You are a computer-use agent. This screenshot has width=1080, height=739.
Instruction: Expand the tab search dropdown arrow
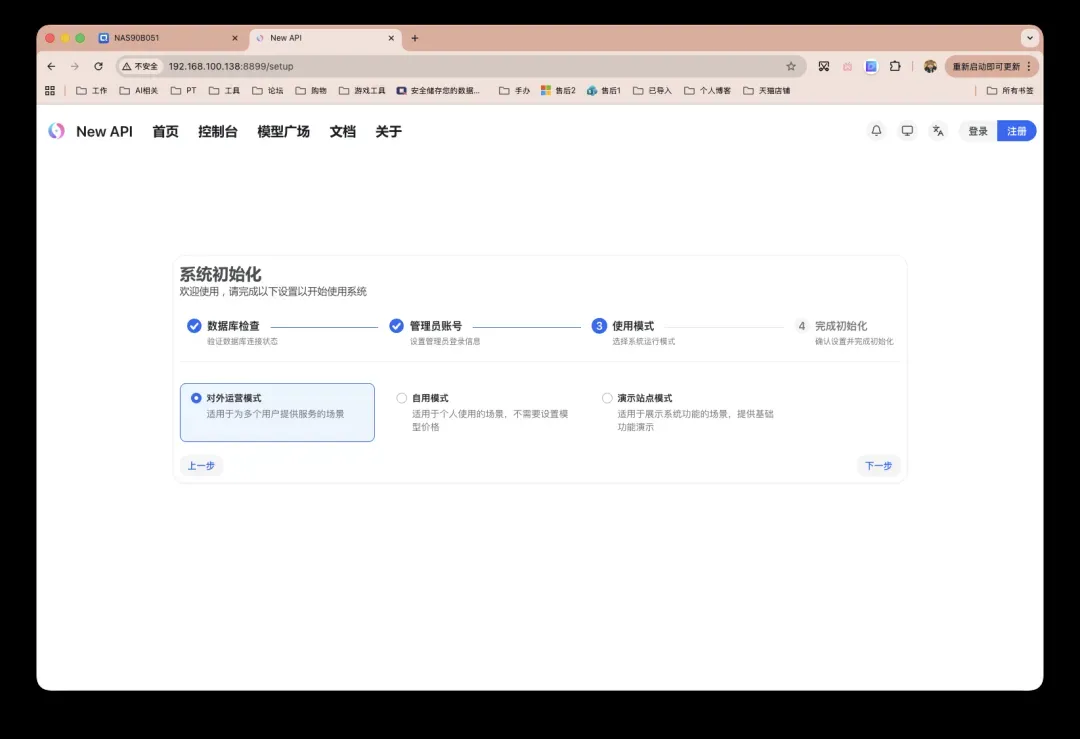coord(1029,38)
